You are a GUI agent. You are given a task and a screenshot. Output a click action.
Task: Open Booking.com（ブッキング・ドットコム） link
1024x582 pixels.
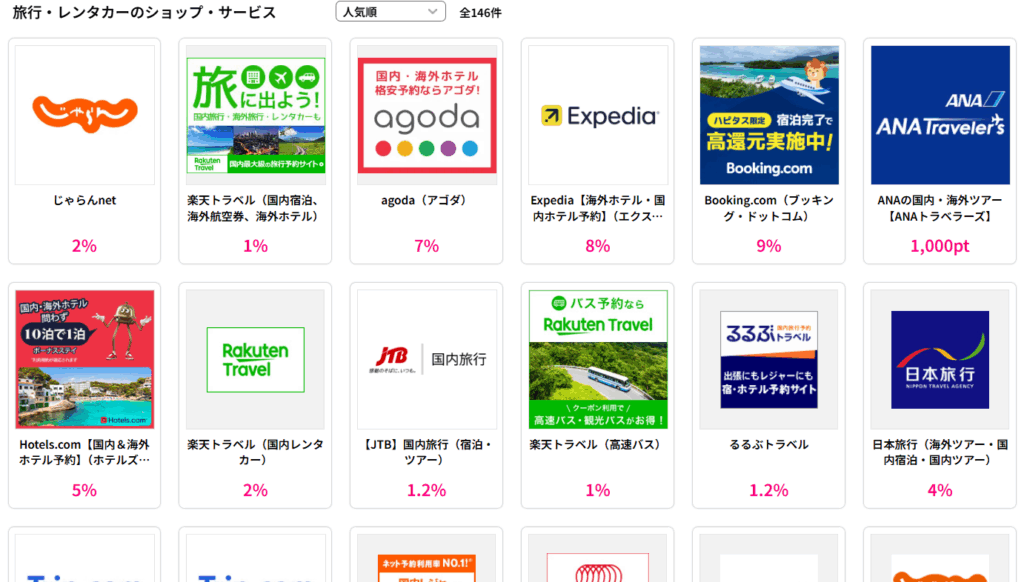(769, 208)
